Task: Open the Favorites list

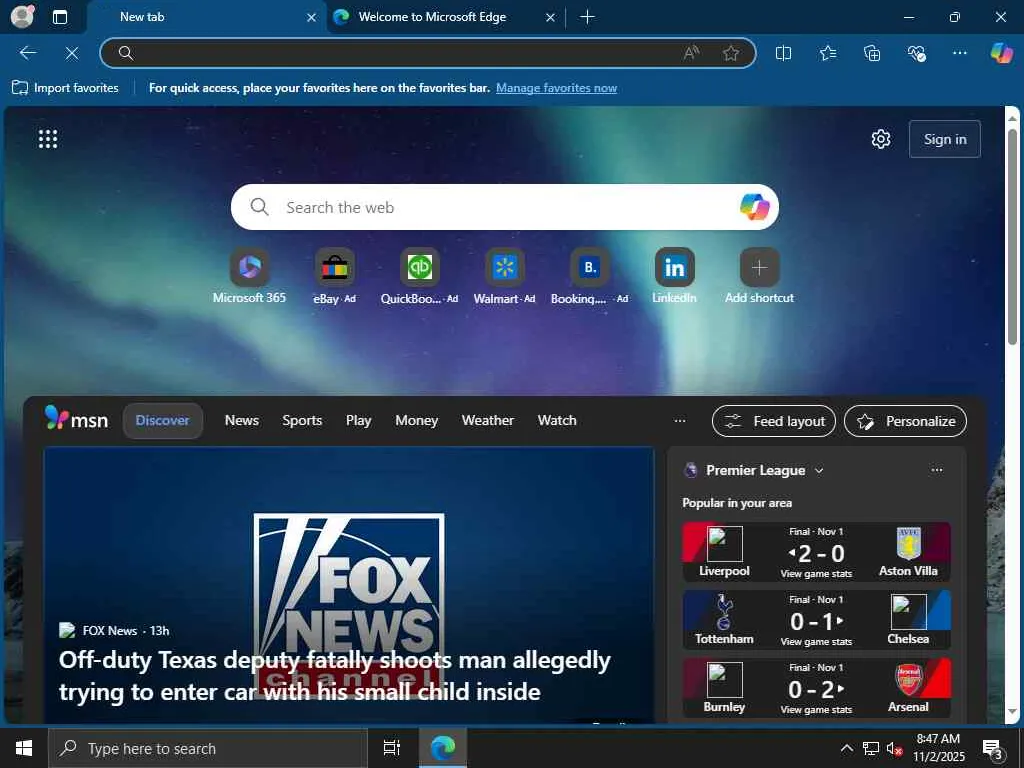Action: pos(827,53)
